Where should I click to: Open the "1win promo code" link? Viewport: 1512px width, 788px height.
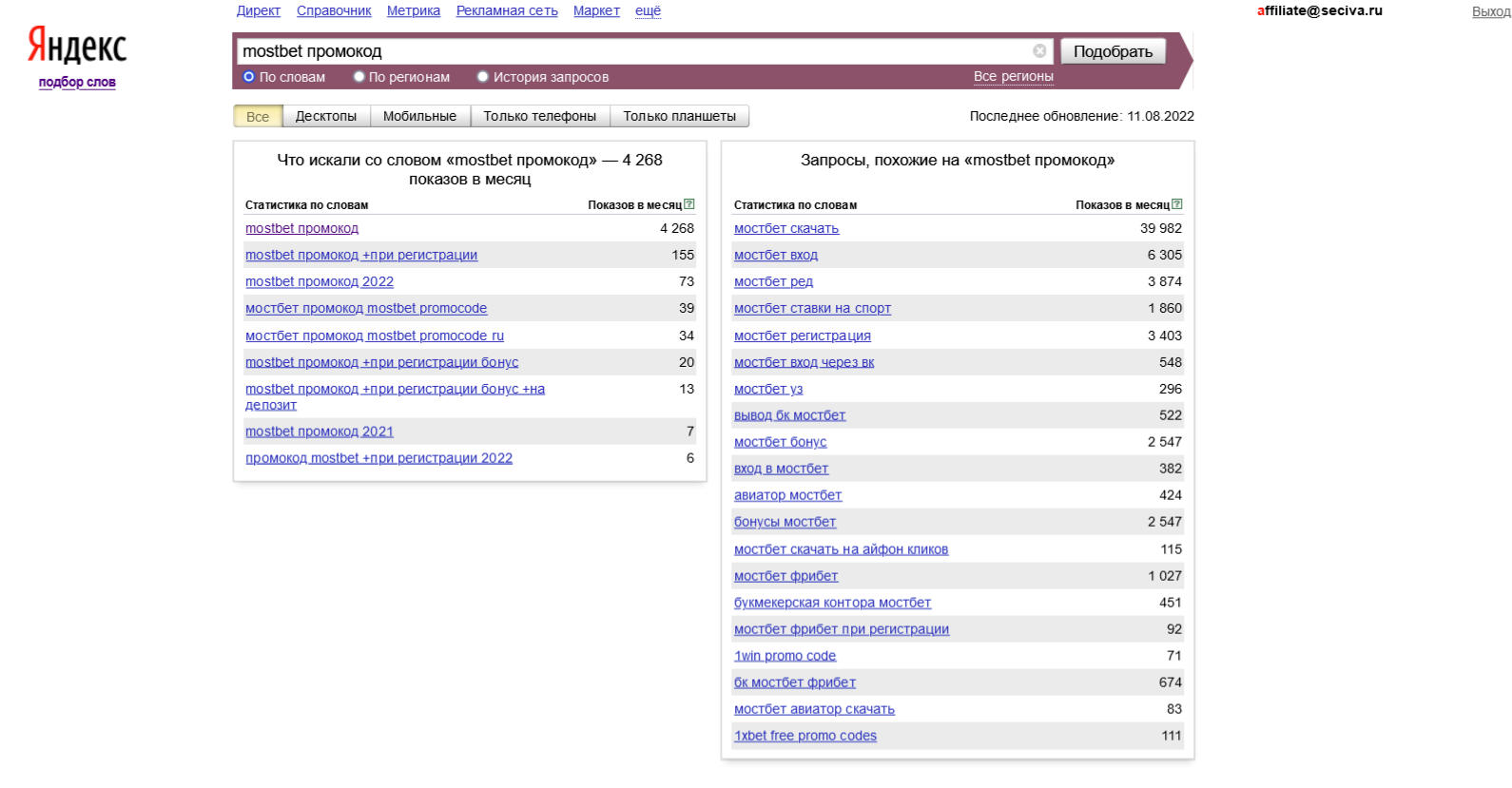[785, 656]
